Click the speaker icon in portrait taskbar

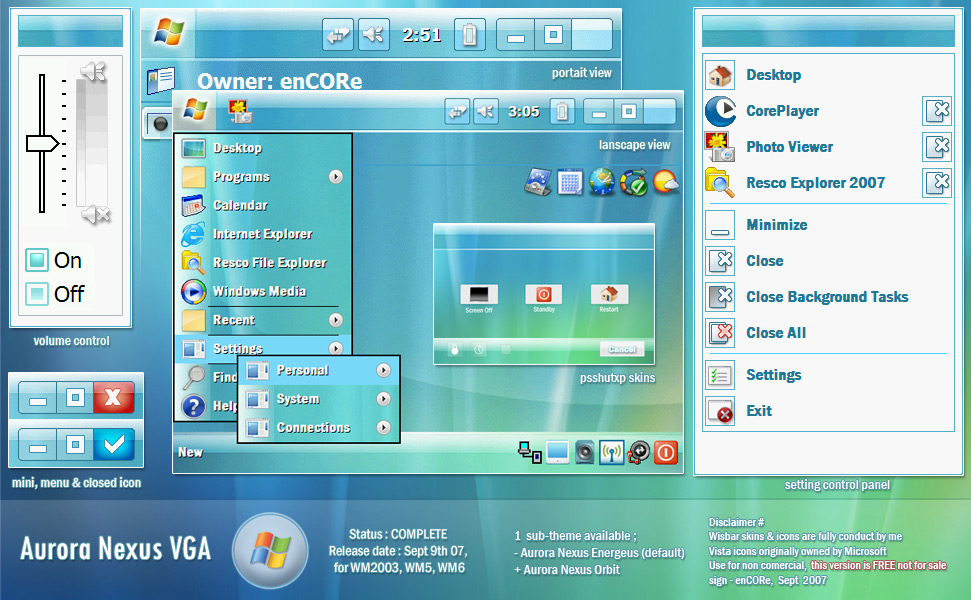[x=374, y=35]
